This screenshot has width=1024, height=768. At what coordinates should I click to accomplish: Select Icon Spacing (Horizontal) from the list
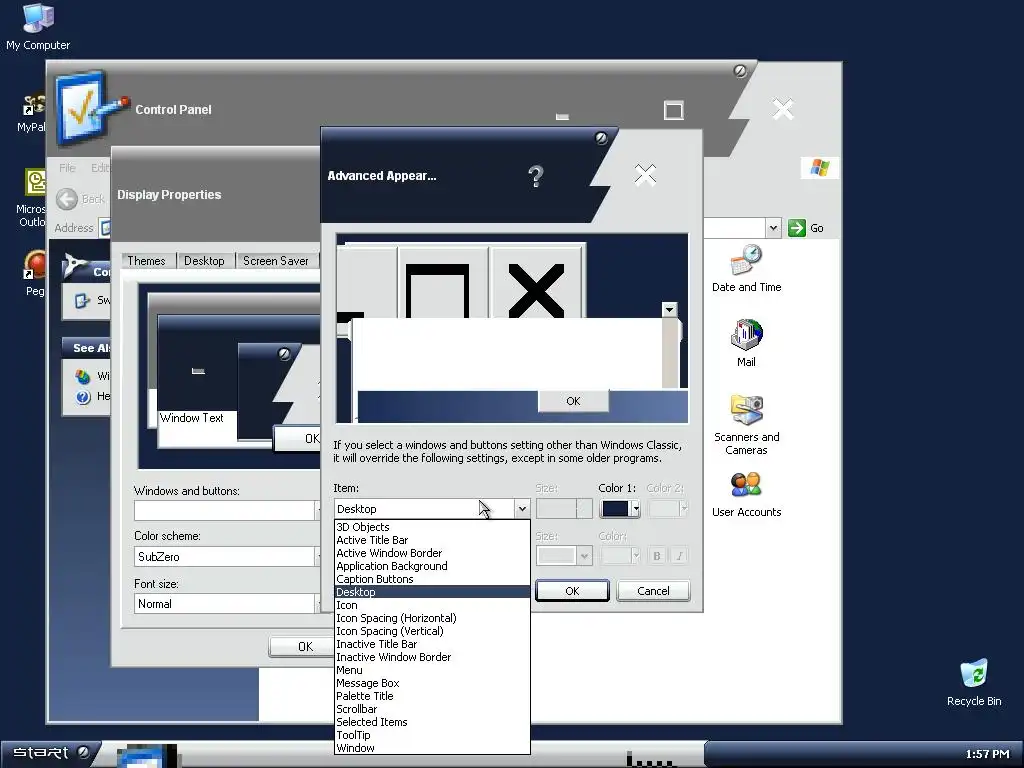point(432,618)
